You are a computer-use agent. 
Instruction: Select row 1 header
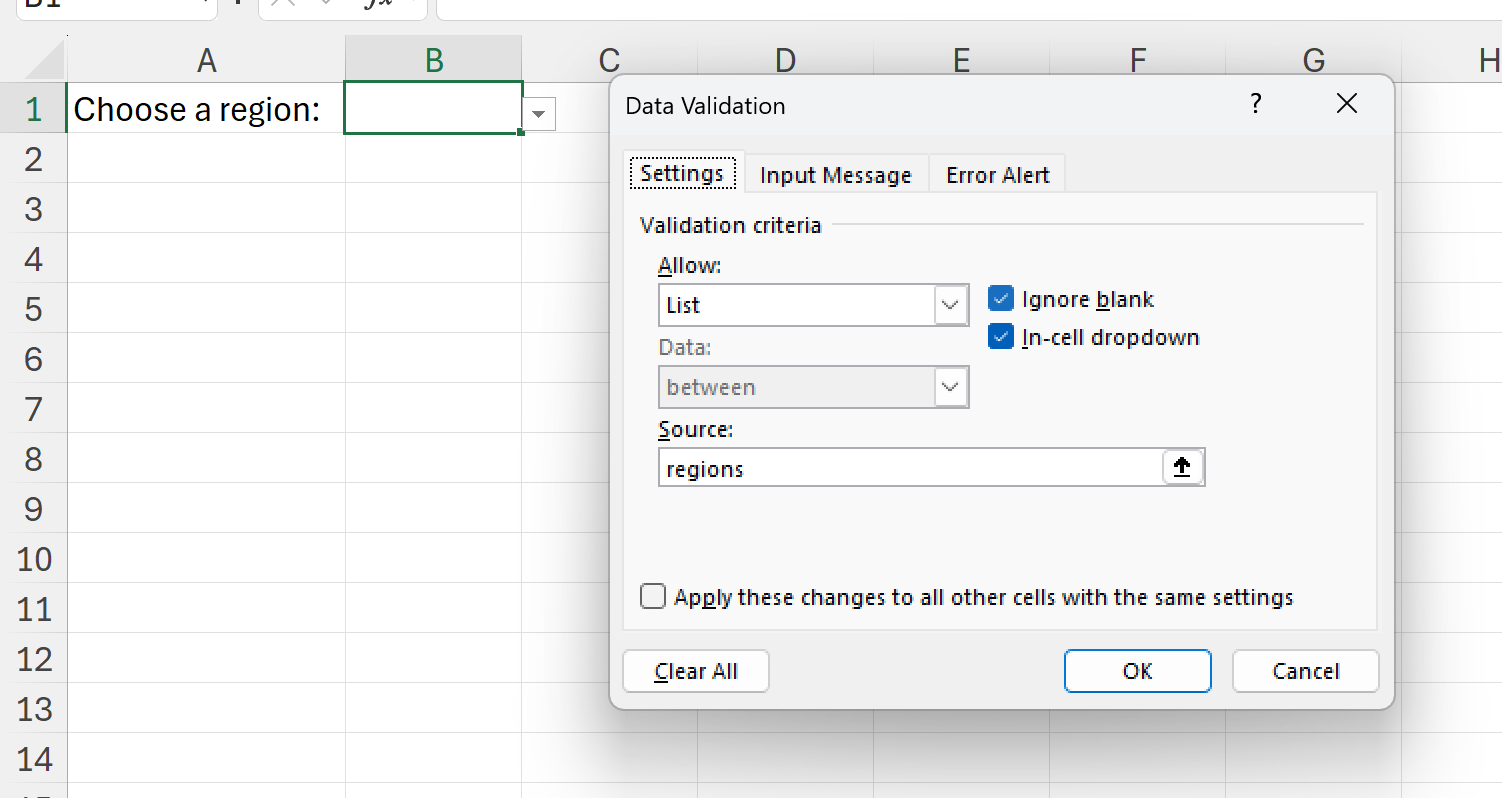[x=34, y=109]
